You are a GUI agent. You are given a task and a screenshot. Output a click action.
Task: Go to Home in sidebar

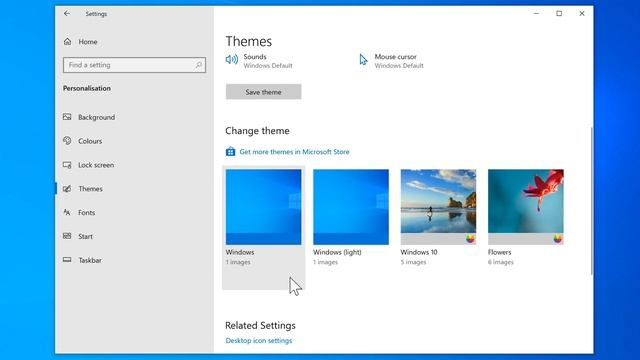coord(88,42)
